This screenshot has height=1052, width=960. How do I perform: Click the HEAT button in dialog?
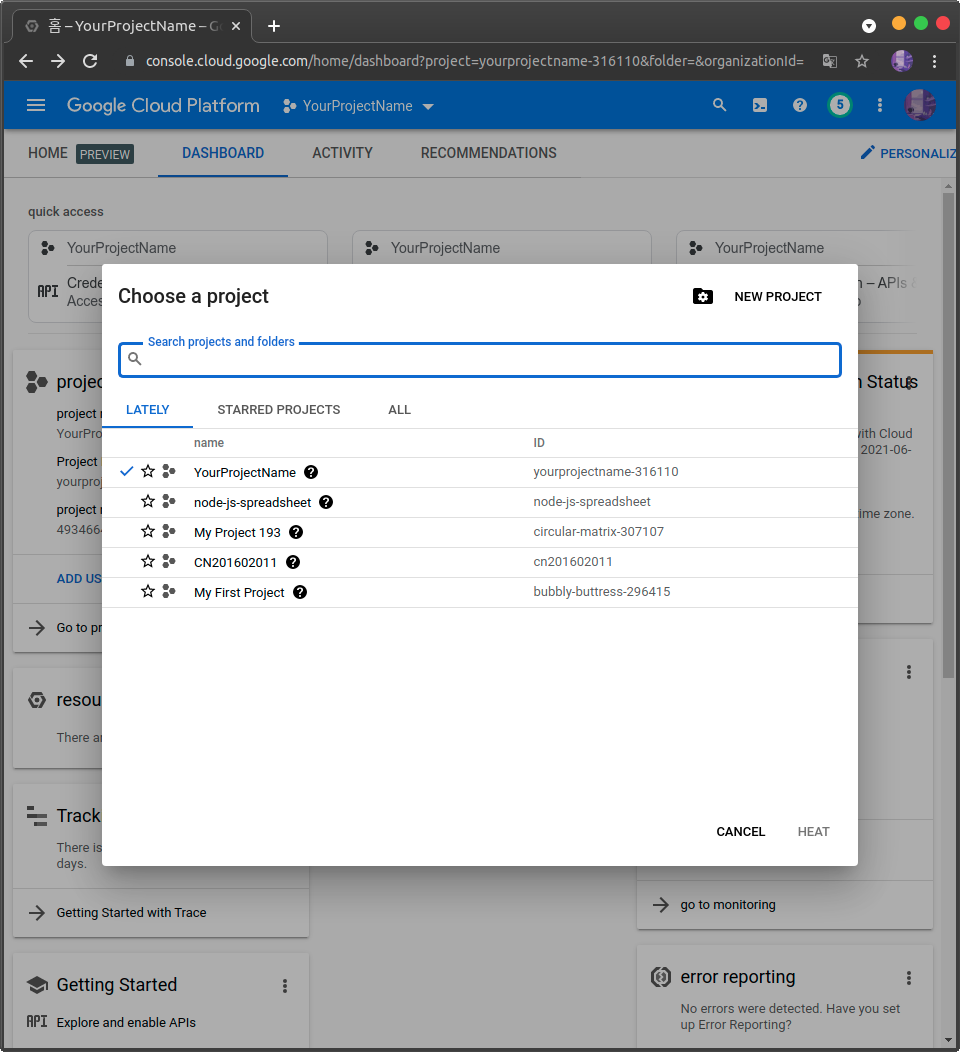pos(813,832)
